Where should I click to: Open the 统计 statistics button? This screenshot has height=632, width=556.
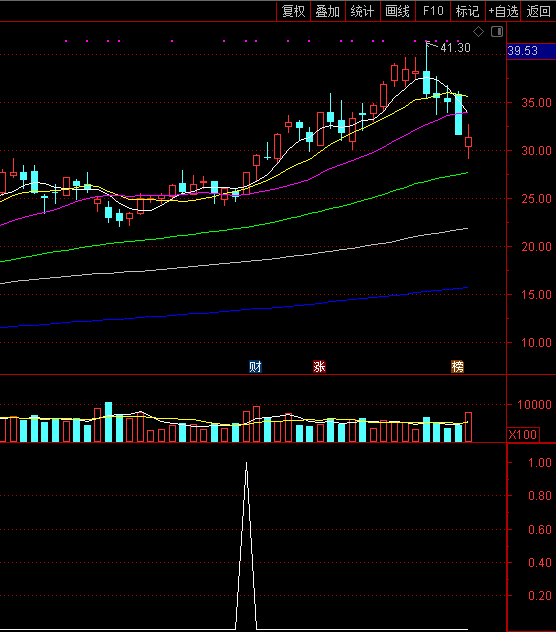362,11
